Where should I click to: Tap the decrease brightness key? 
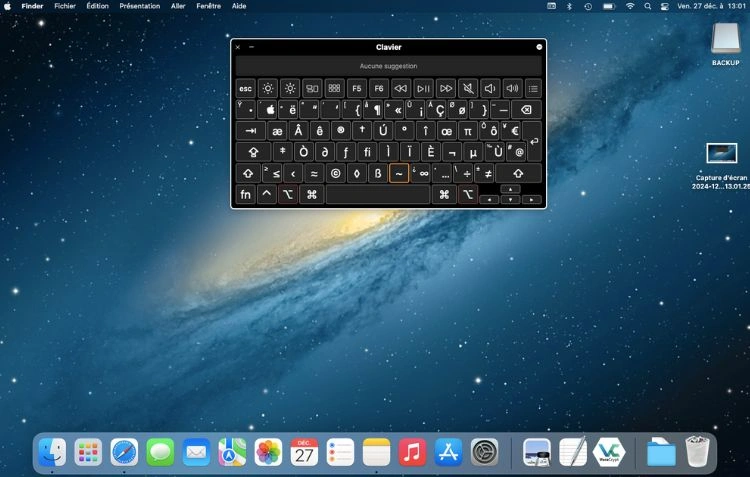tap(268, 89)
